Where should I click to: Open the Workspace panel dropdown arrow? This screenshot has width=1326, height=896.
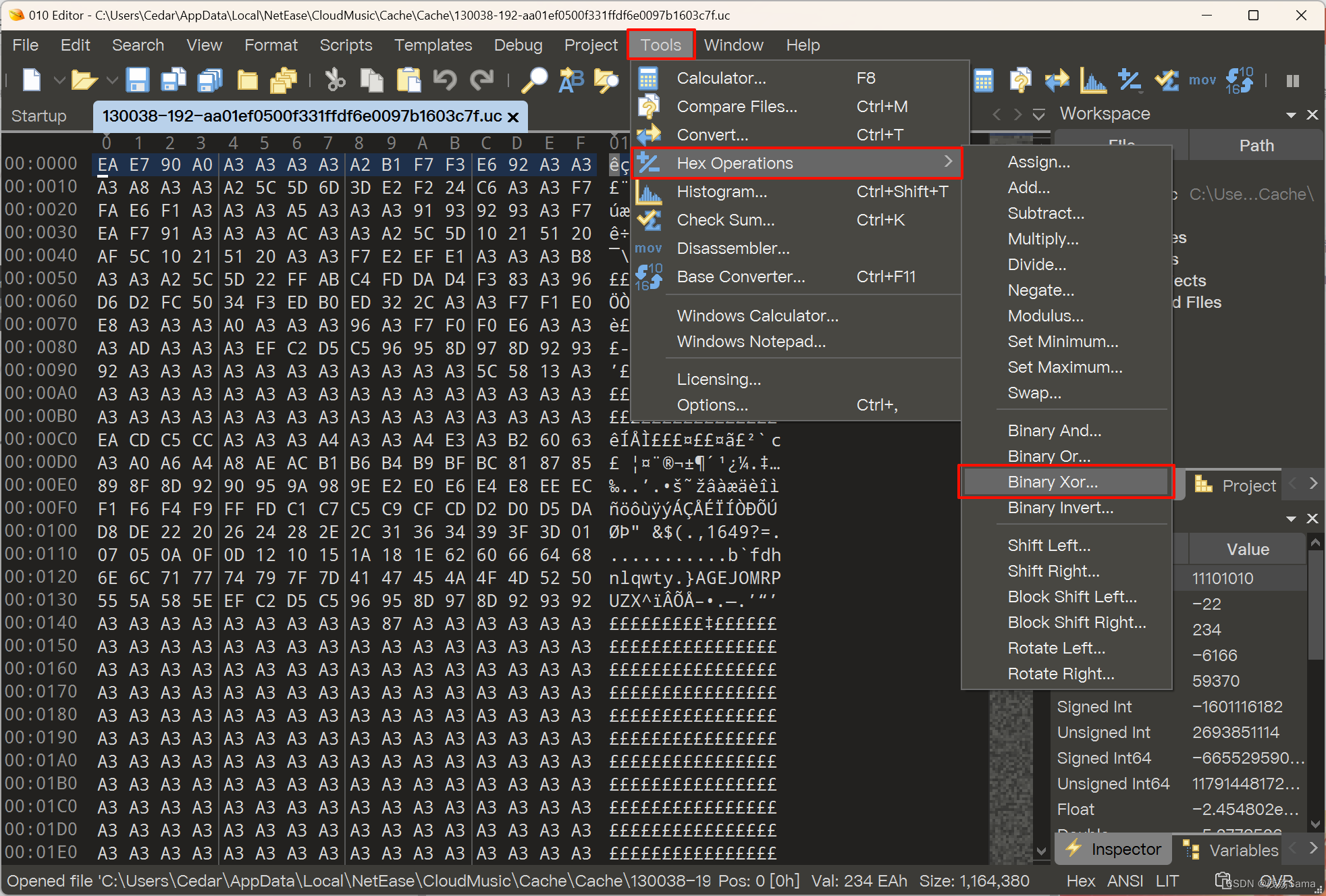pos(1291,115)
